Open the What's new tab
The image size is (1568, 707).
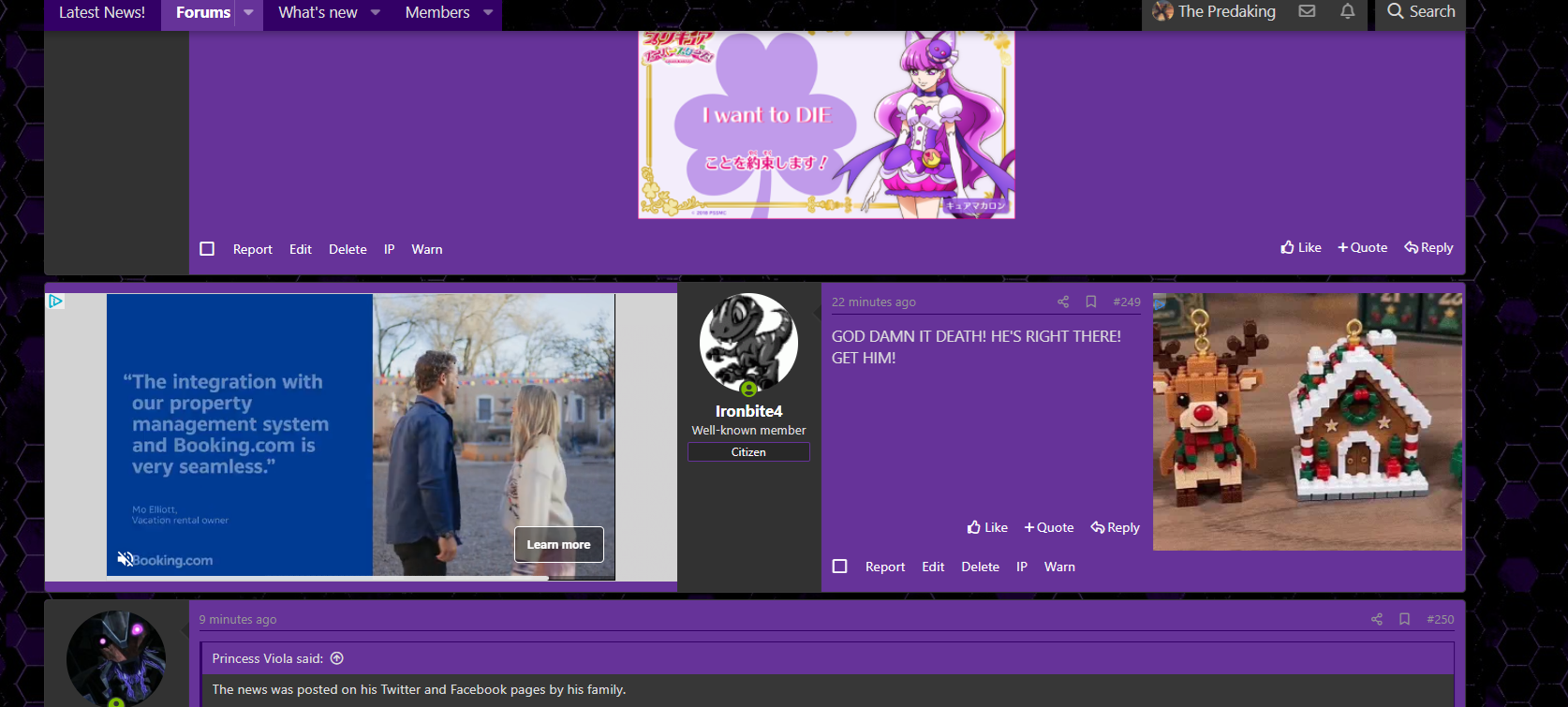(318, 12)
